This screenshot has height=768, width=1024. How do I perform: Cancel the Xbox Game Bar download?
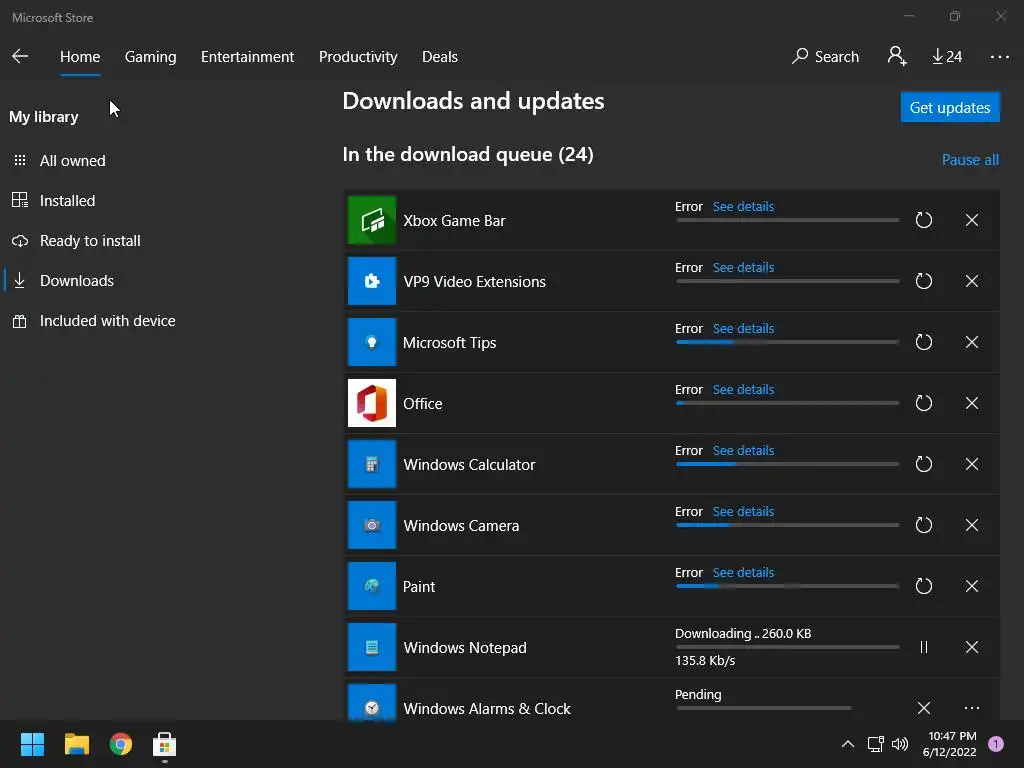(972, 220)
